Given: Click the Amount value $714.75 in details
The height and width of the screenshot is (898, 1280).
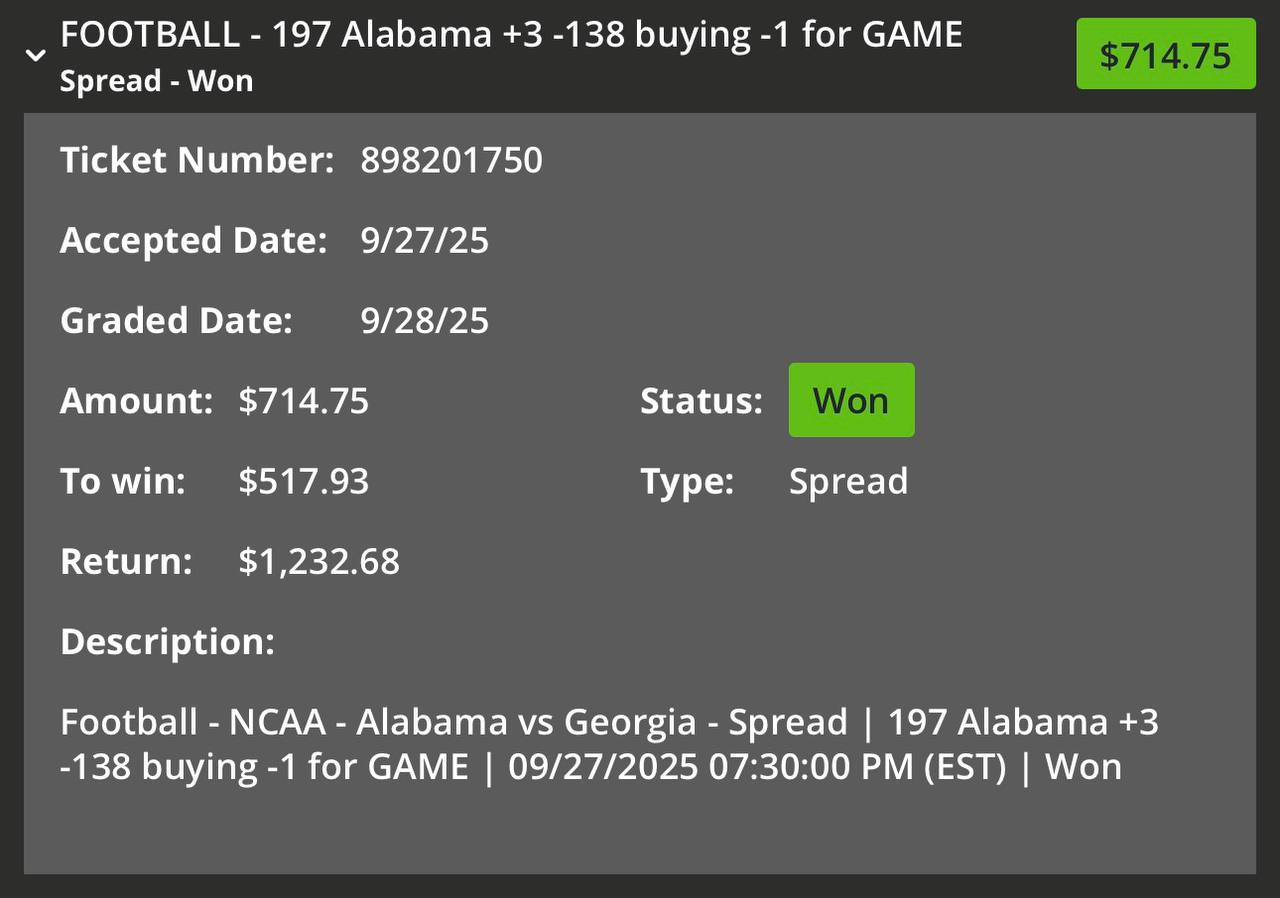Looking at the screenshot, I should [304, 401].
